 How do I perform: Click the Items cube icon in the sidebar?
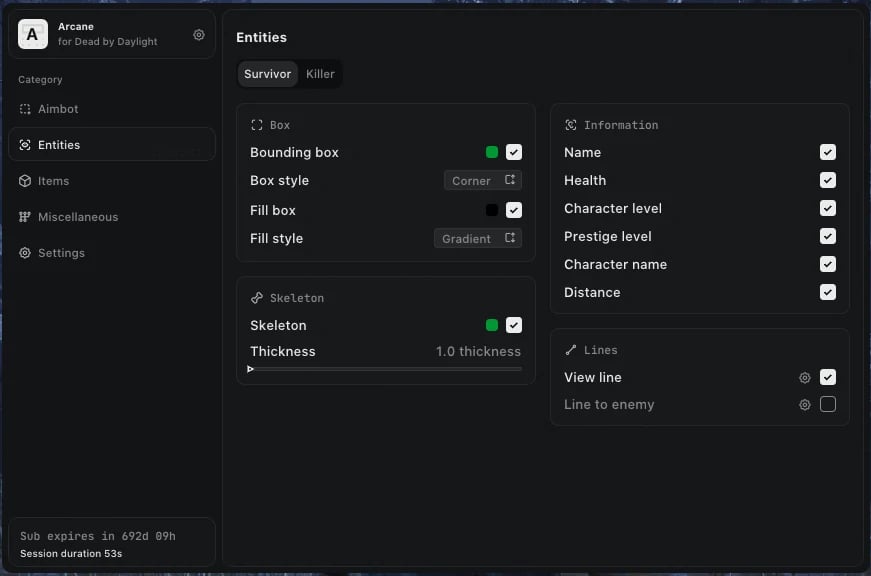tap(25, 181)
